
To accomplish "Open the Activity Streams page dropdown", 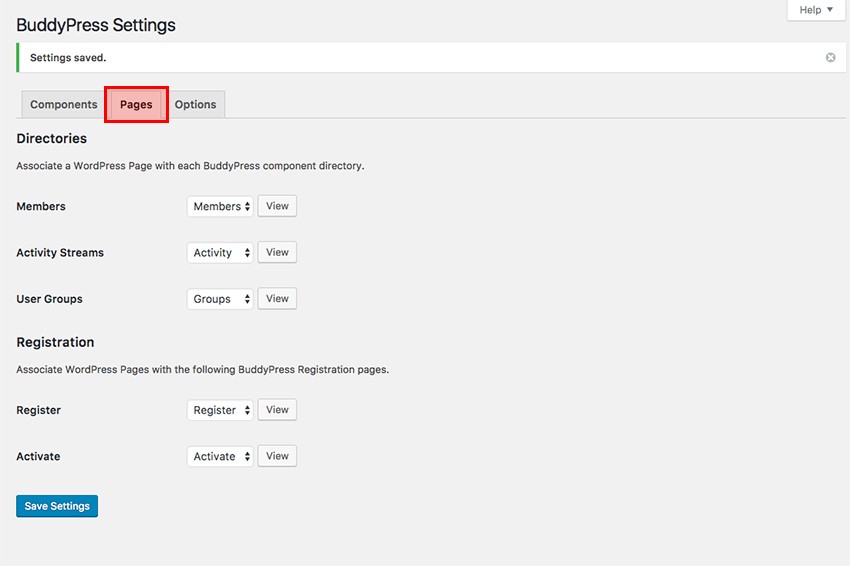I will pos(220,253).
